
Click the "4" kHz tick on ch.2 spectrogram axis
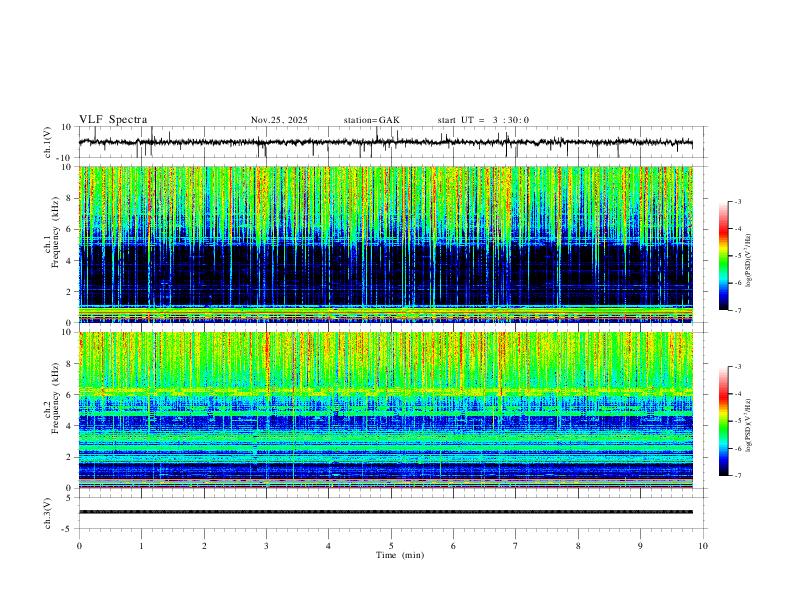tap(70, 426)
